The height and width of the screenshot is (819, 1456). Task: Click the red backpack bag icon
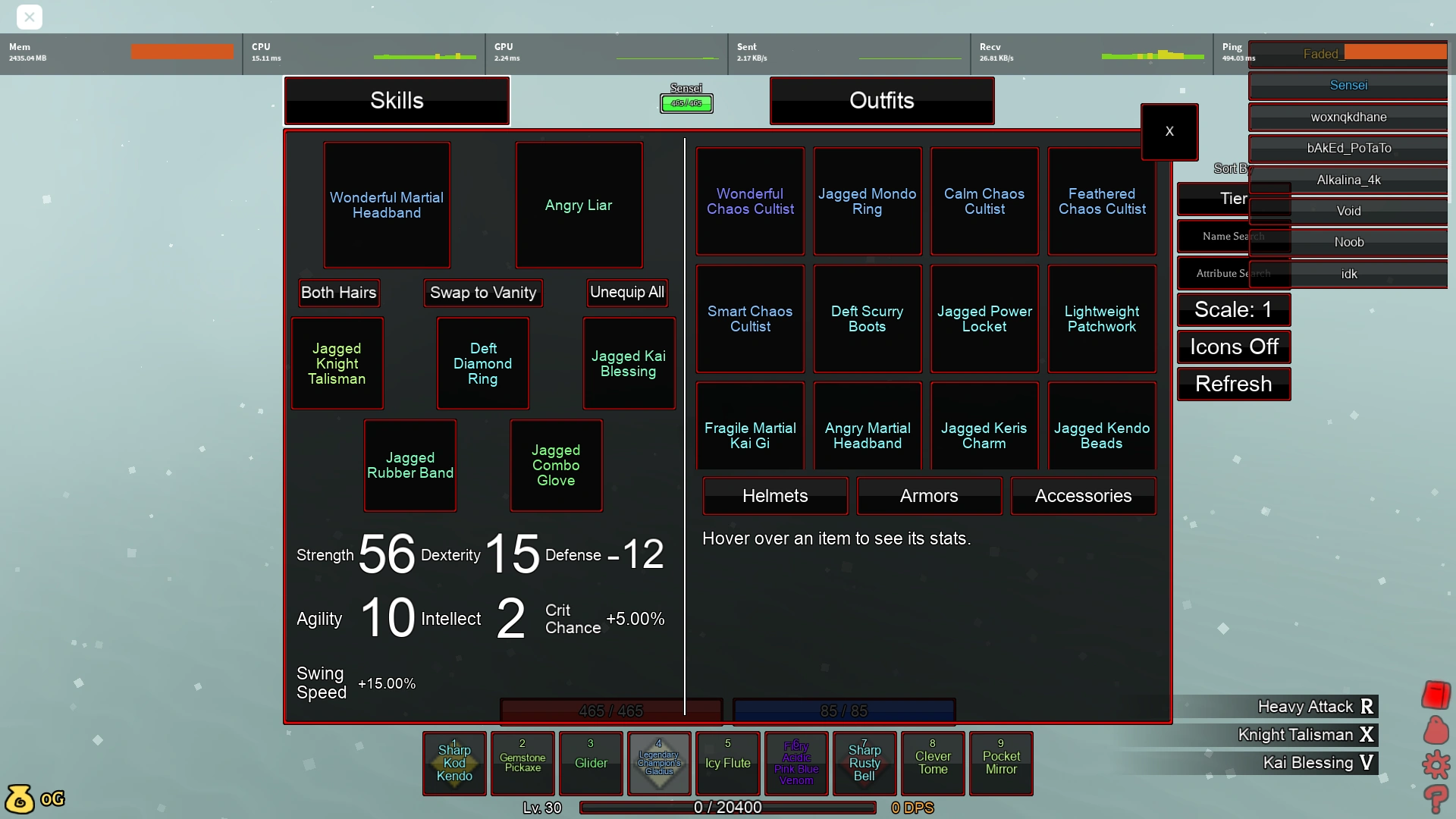tap(1436, 730)
